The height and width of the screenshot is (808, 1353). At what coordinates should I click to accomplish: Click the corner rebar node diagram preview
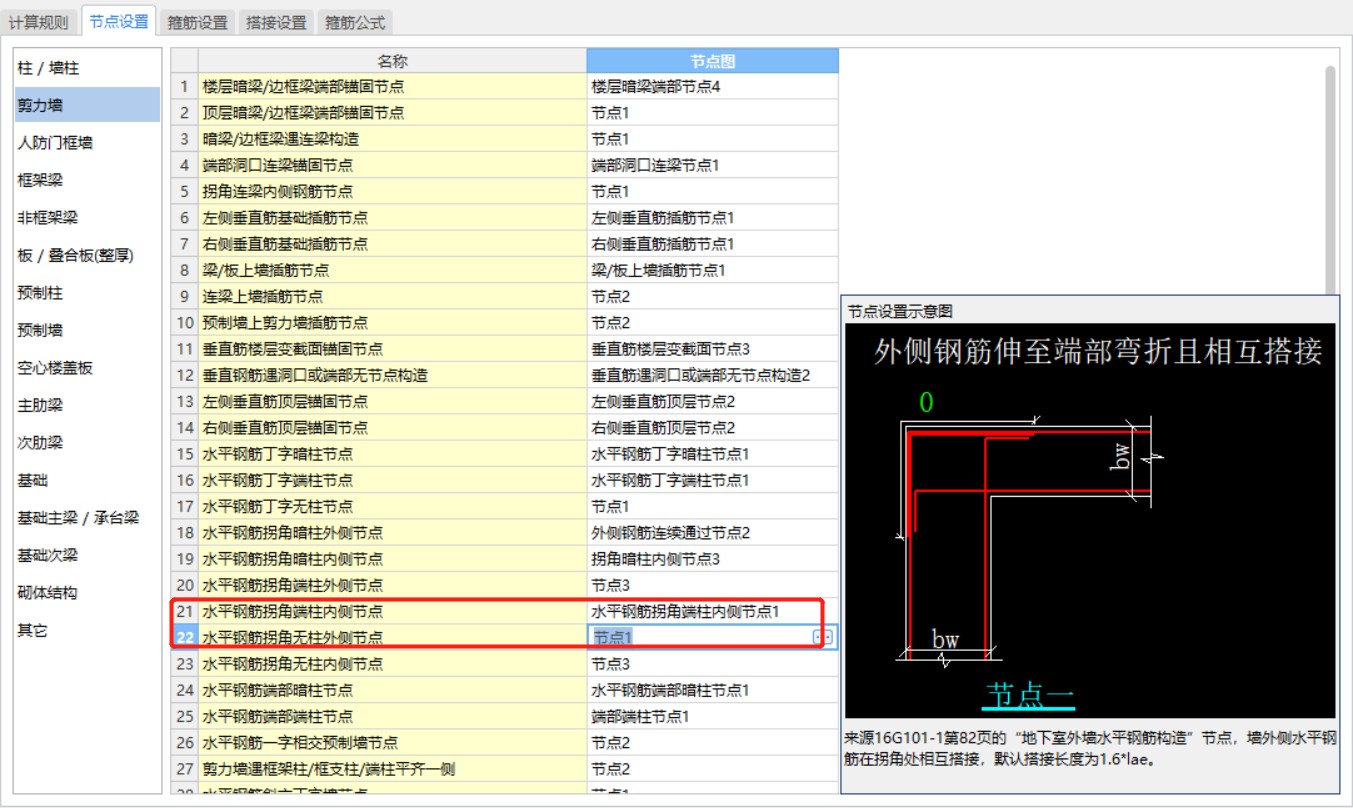(x=1090, y=520)
